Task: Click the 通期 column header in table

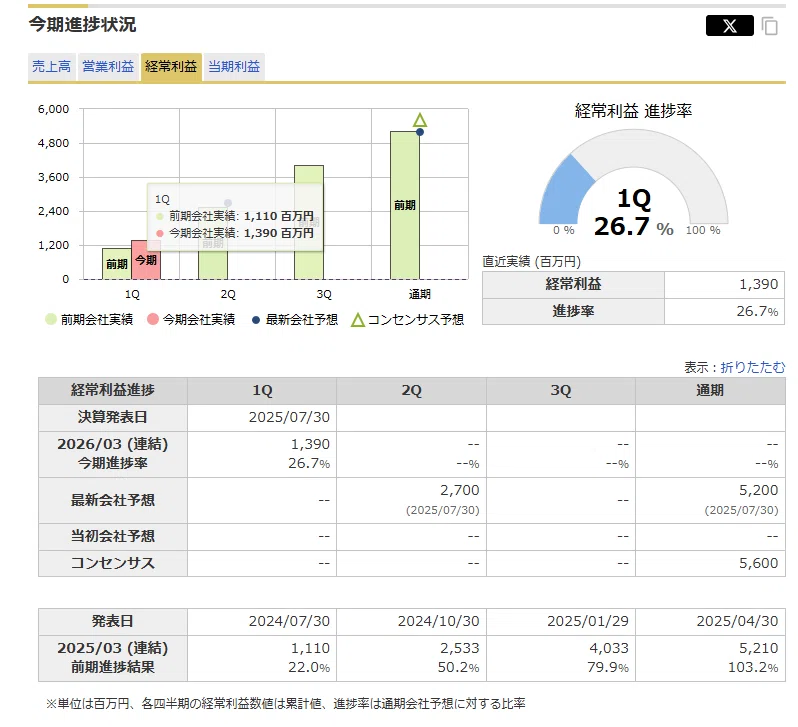Action: [x=710, y=390]
